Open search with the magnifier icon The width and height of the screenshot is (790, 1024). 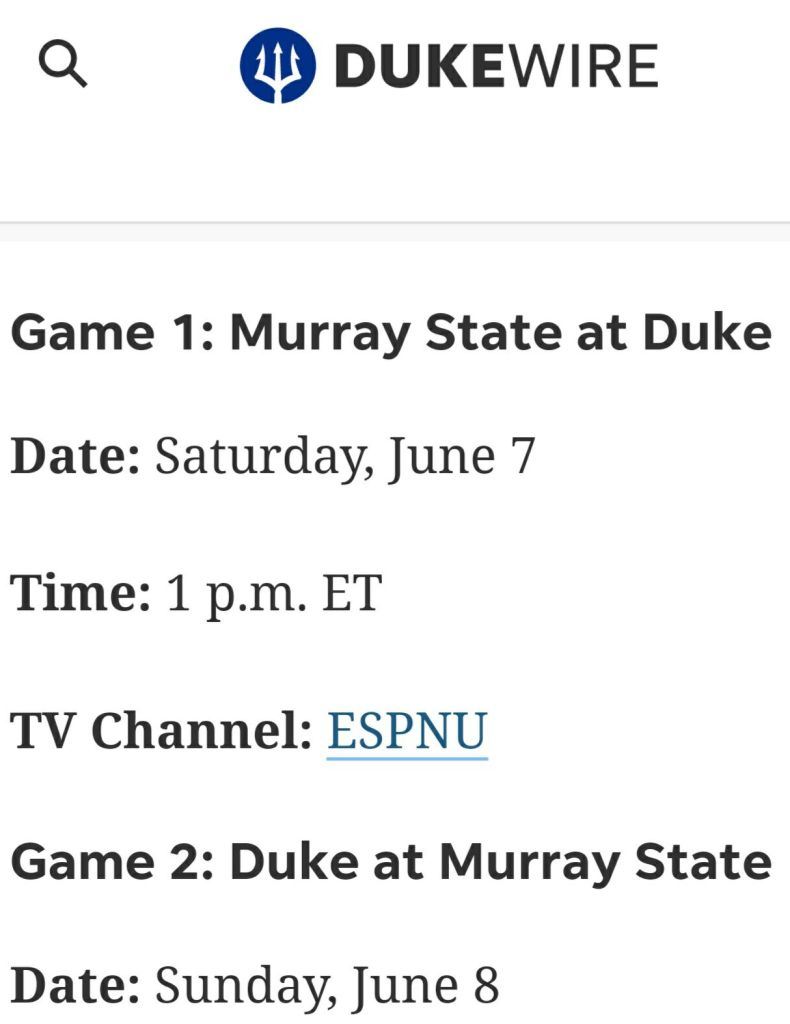(63, 65)
